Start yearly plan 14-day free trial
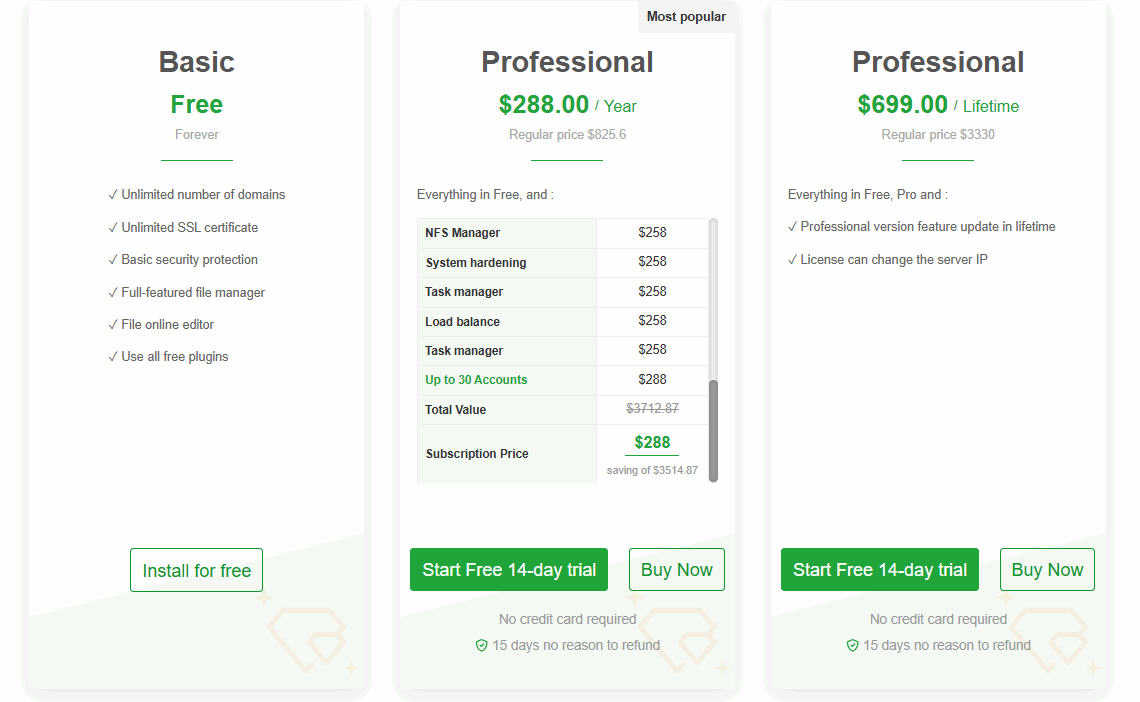 (x=509, y=570)
